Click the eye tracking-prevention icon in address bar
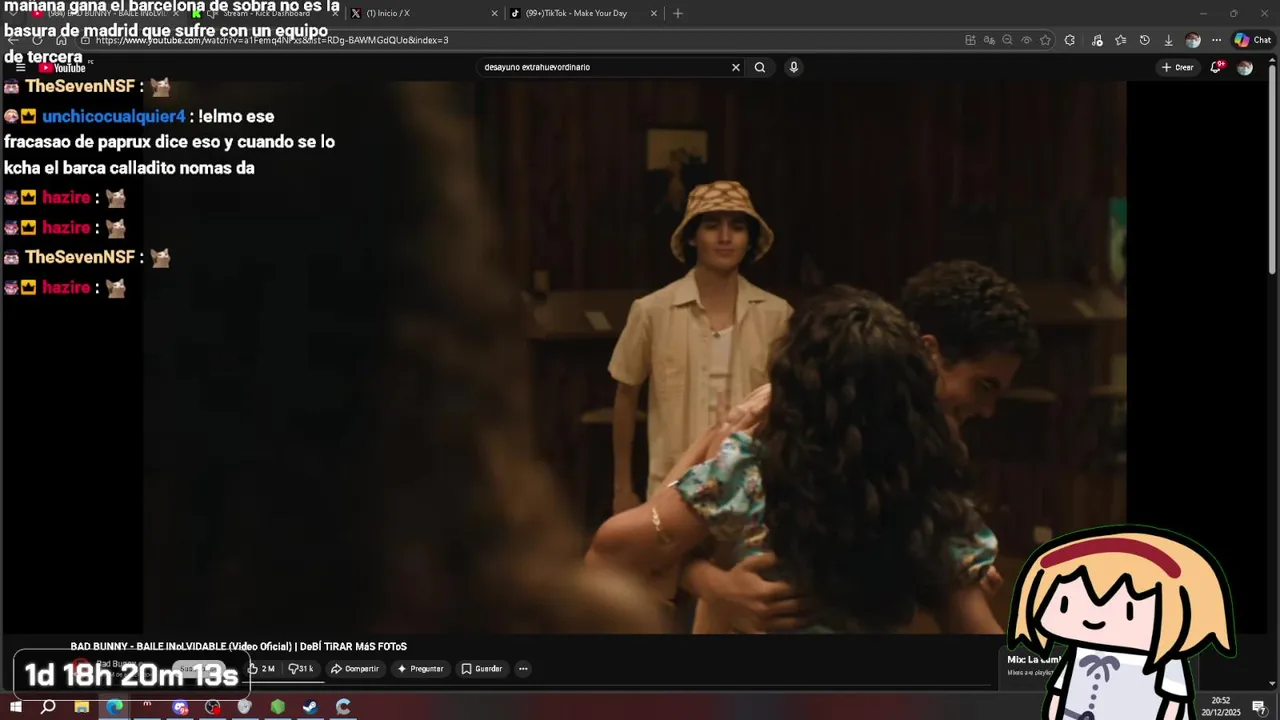This screenshot has height=720, width=1280. pyautogui.click(x=1026, y=40)
